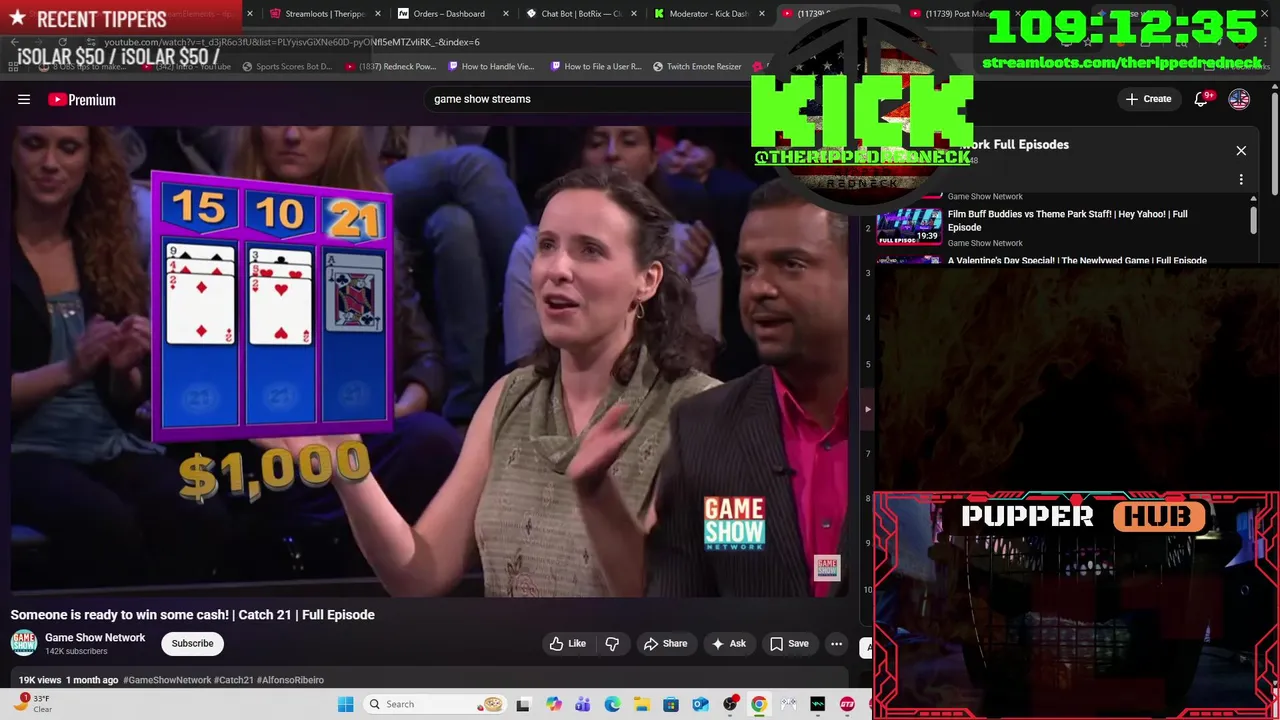Close the Full Episodes playlist panel
This screenshot has width=1280, height=720.
pyautogui.click(x=1241, y=151)
